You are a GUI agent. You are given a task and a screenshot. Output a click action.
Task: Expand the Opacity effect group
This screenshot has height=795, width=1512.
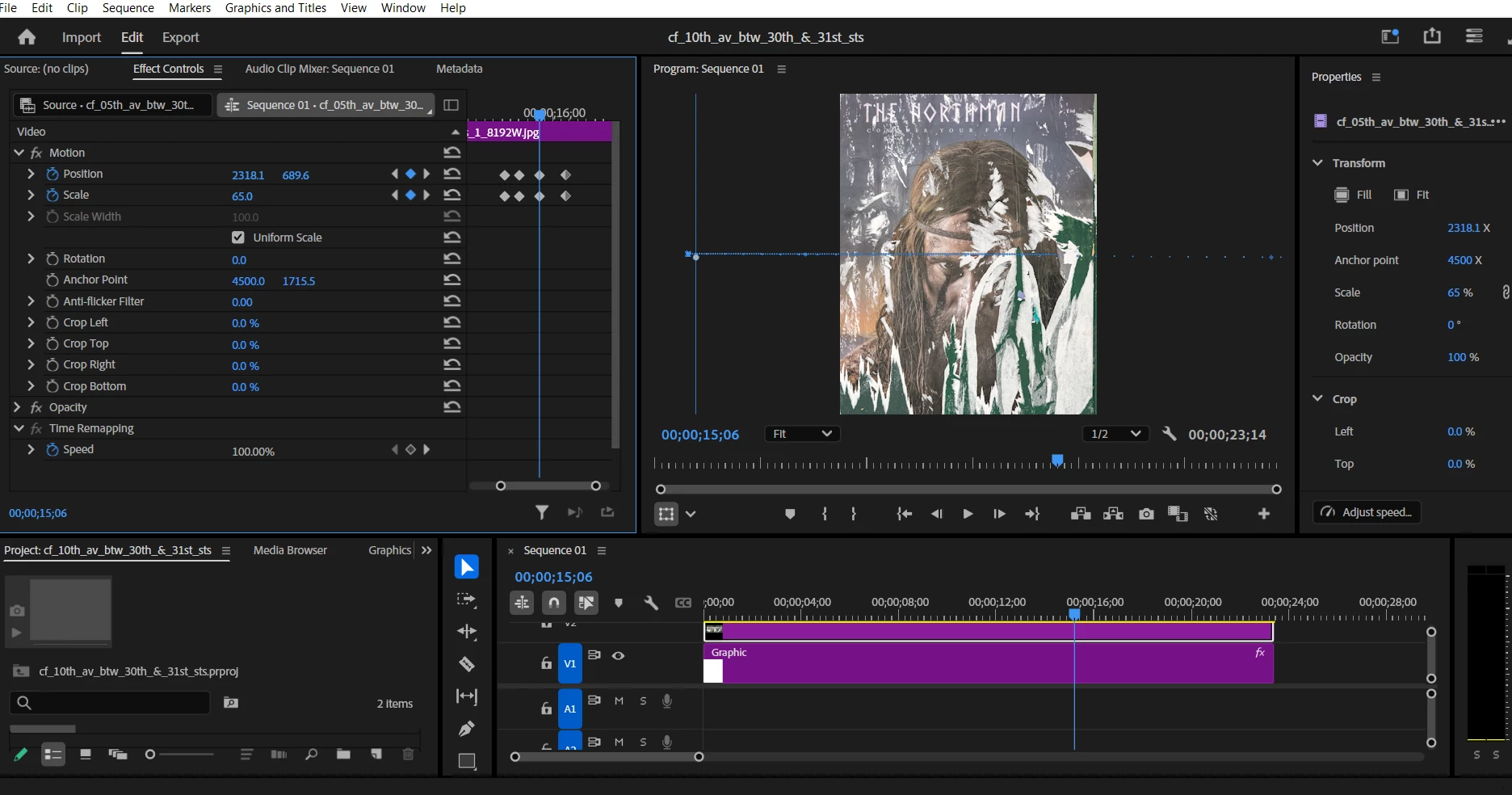tap(18, 407)
